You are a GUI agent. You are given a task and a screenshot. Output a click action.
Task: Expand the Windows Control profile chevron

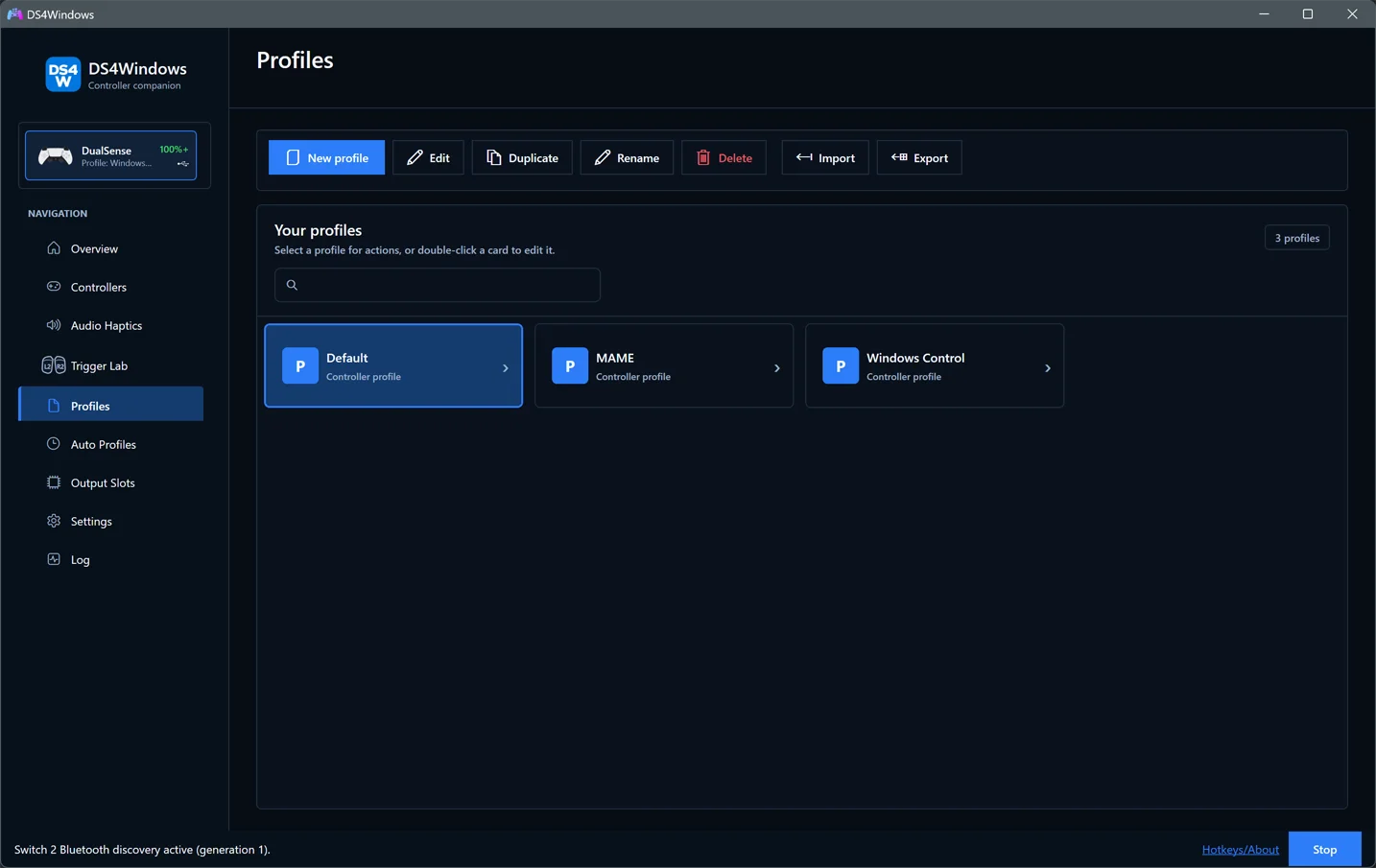coord(1048,368)
